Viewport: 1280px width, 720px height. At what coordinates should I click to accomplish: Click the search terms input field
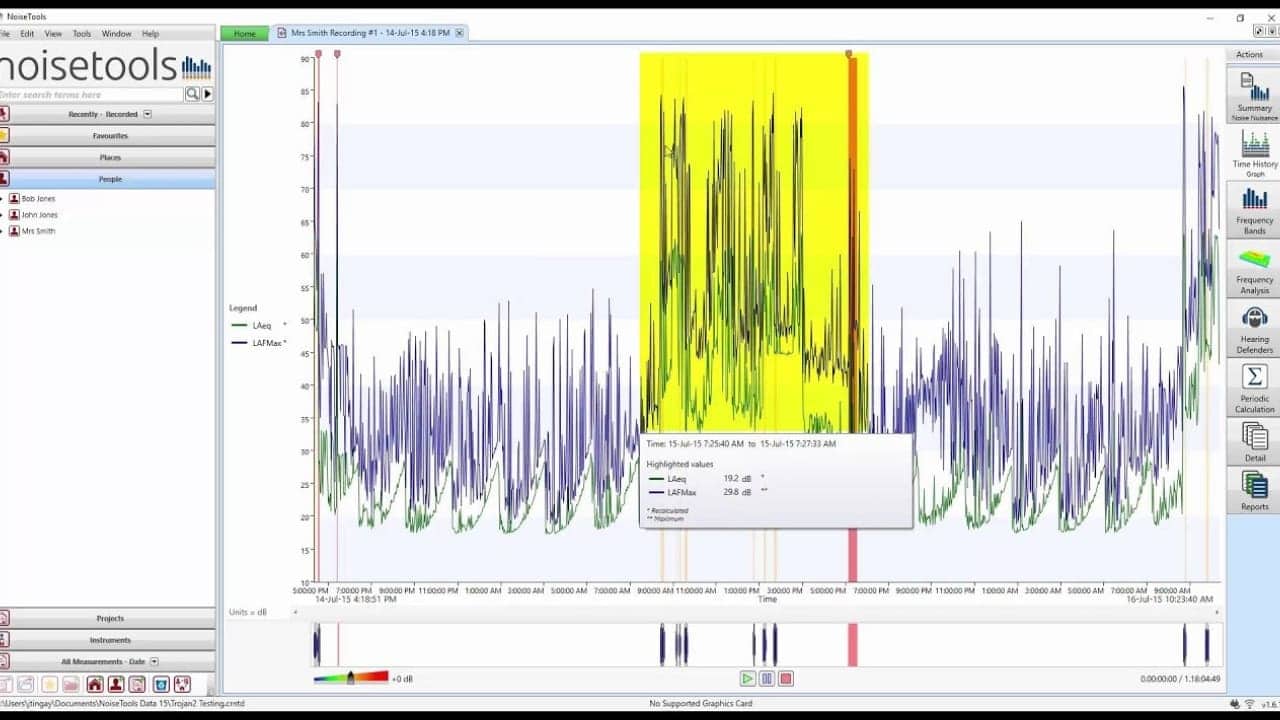coord(91,94)
